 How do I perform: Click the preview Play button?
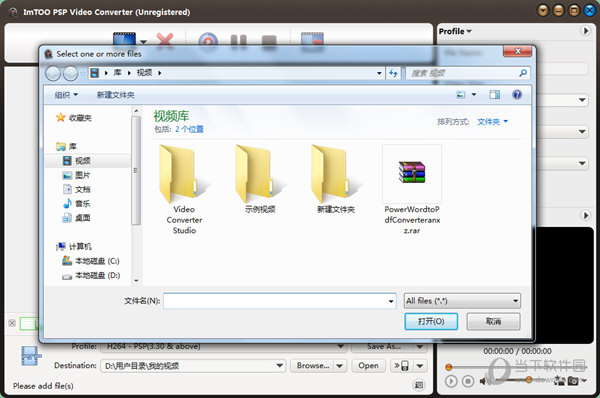[x=451, y=381]
